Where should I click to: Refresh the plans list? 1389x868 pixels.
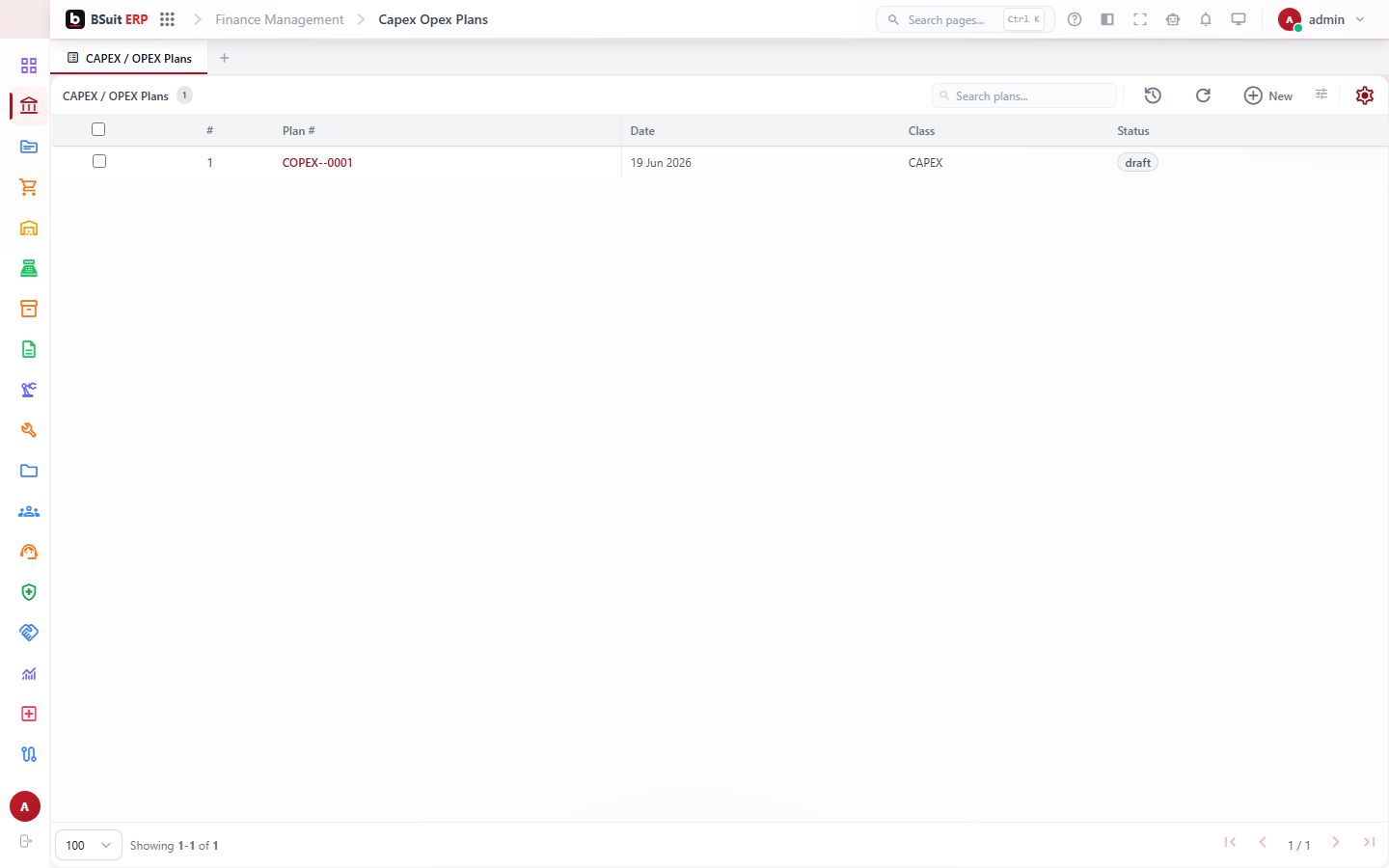1203,95
